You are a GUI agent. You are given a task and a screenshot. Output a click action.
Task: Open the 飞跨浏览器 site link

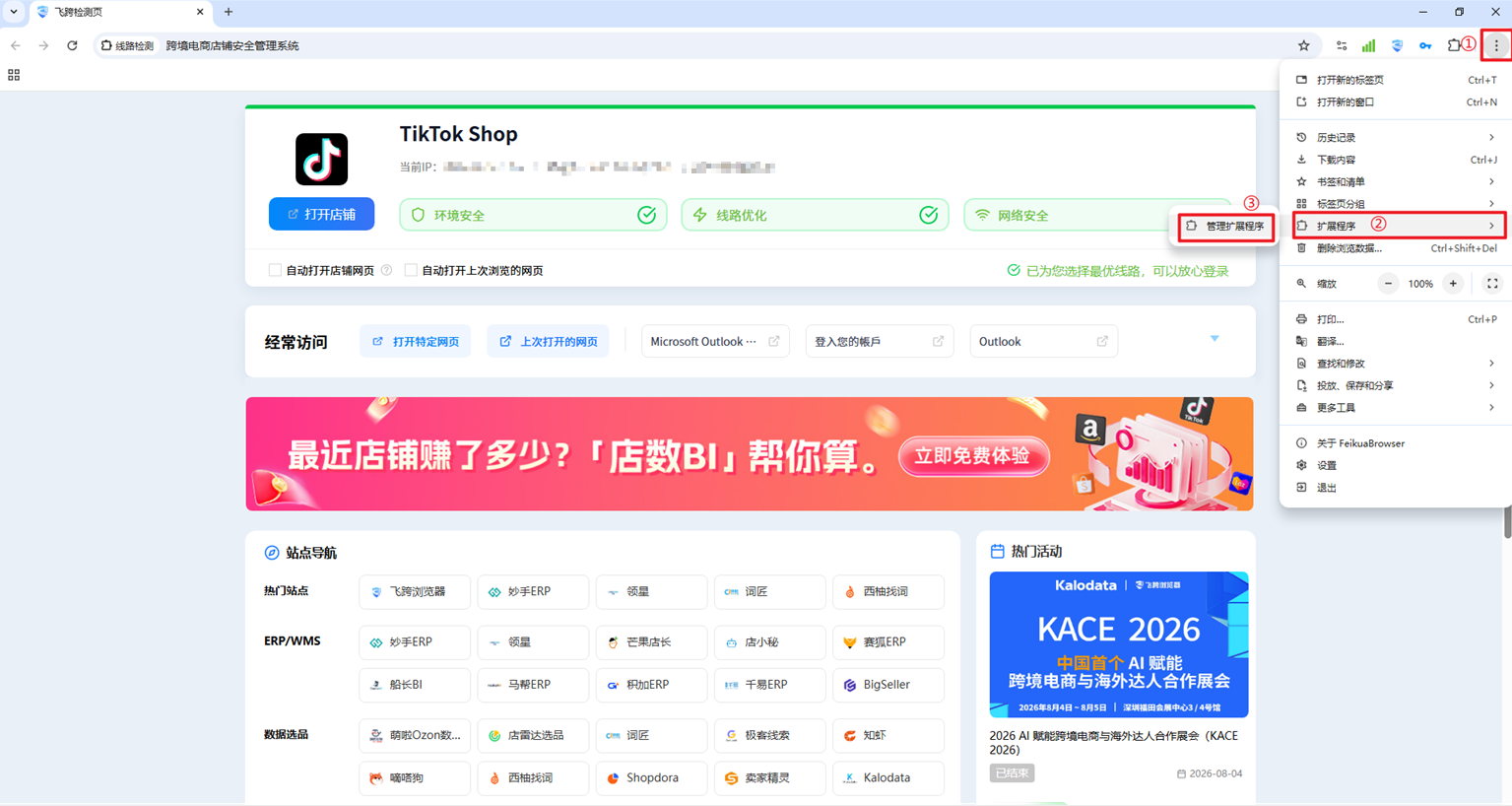[415, 592]
